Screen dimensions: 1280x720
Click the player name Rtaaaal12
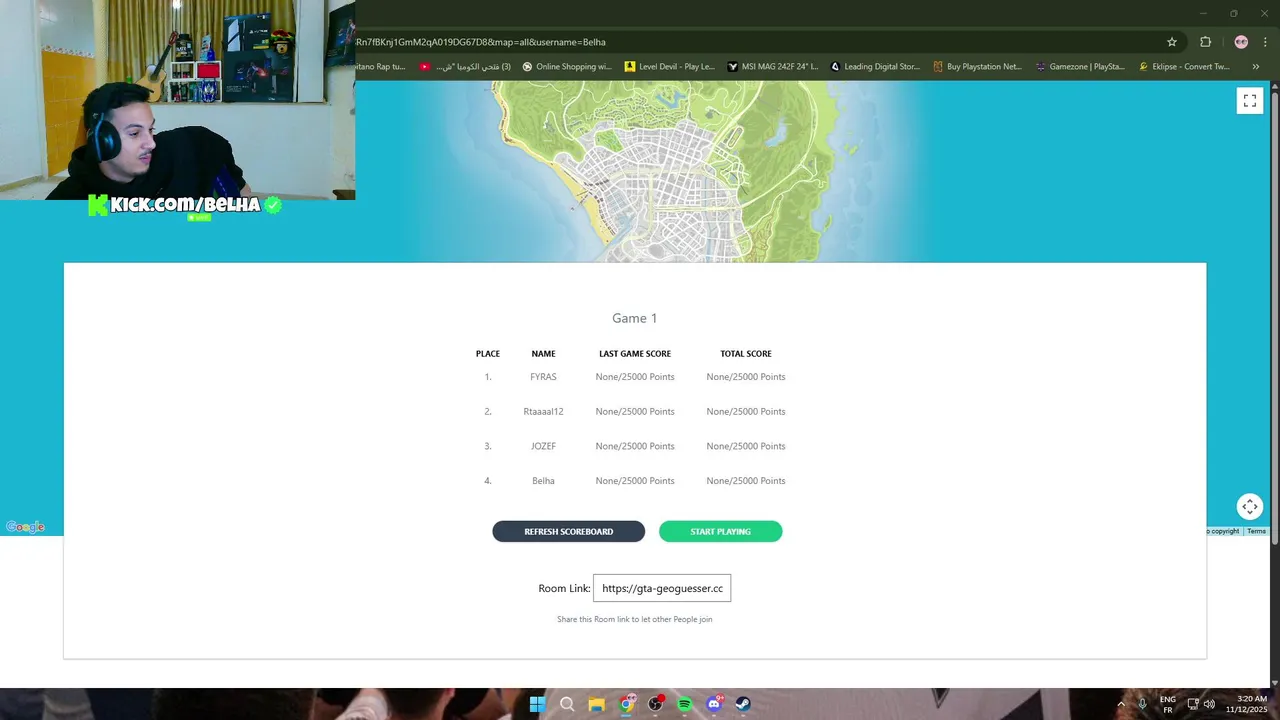tap(543, 412)
